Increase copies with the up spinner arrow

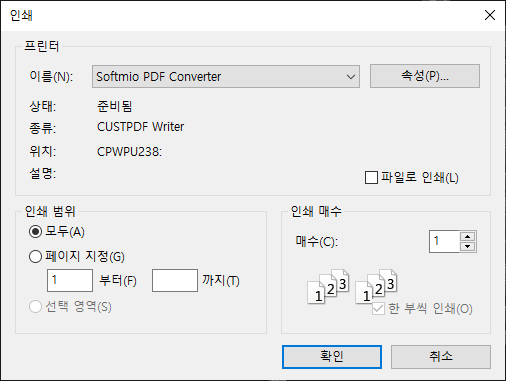coord(468,236)
